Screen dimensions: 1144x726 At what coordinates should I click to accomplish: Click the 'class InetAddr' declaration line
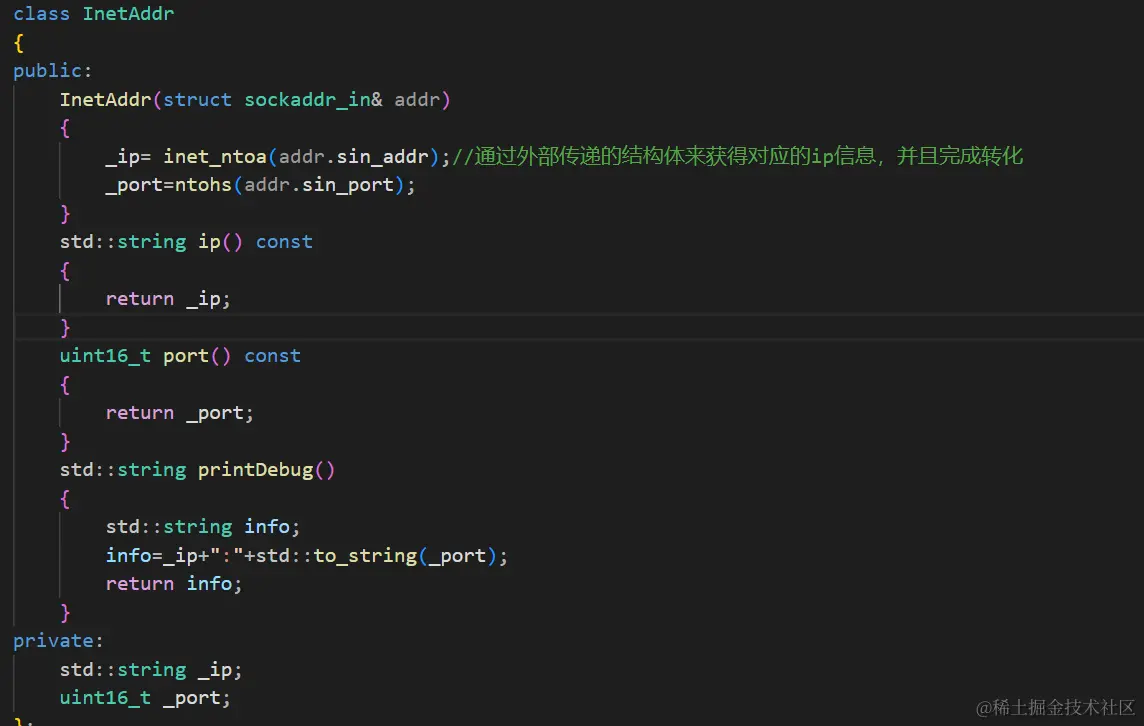click(93, 14)
